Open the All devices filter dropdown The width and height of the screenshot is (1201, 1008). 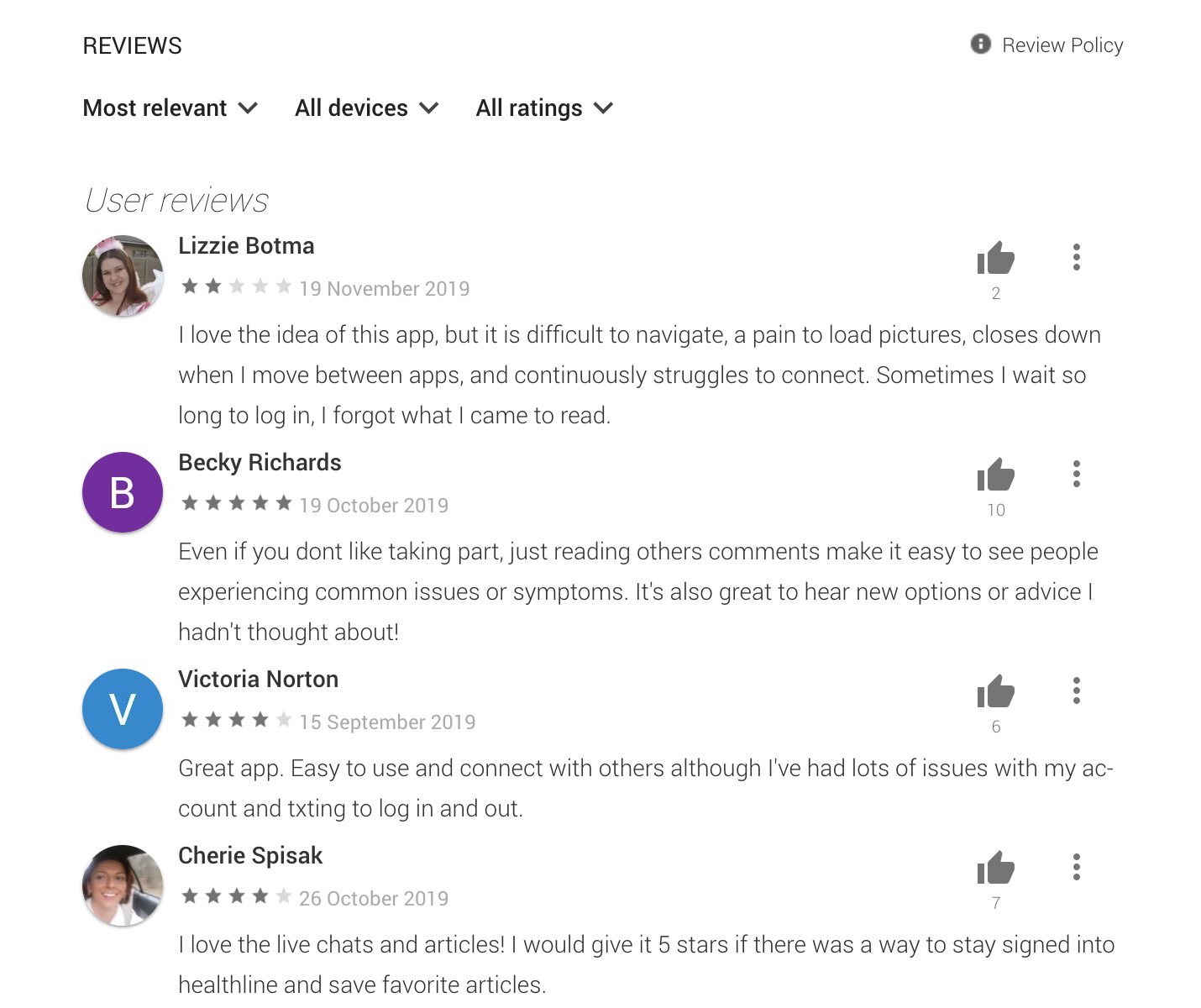point(367,108)
